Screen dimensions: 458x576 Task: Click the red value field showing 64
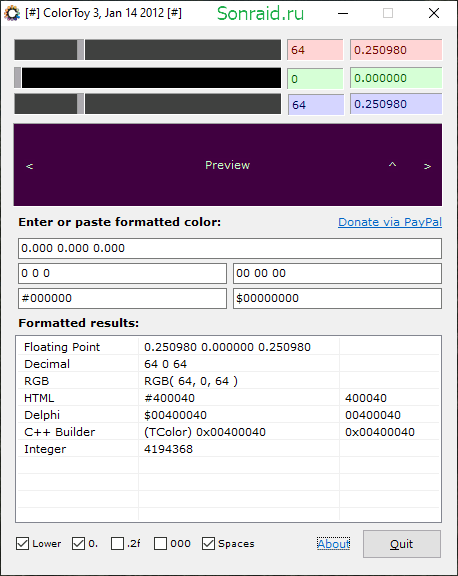point(315,50)
